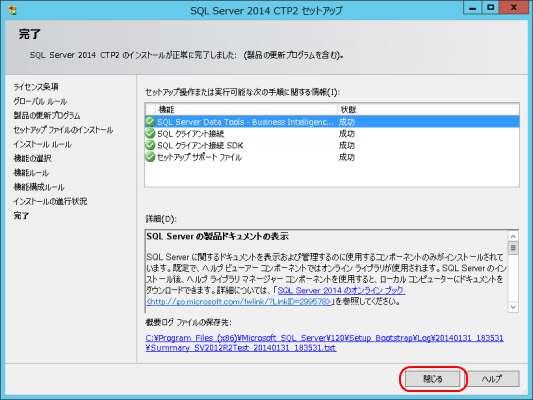The height and width of the screenshot is (400, 533).
Task: Maximize the setup window
Action: [x=491, y=8]
